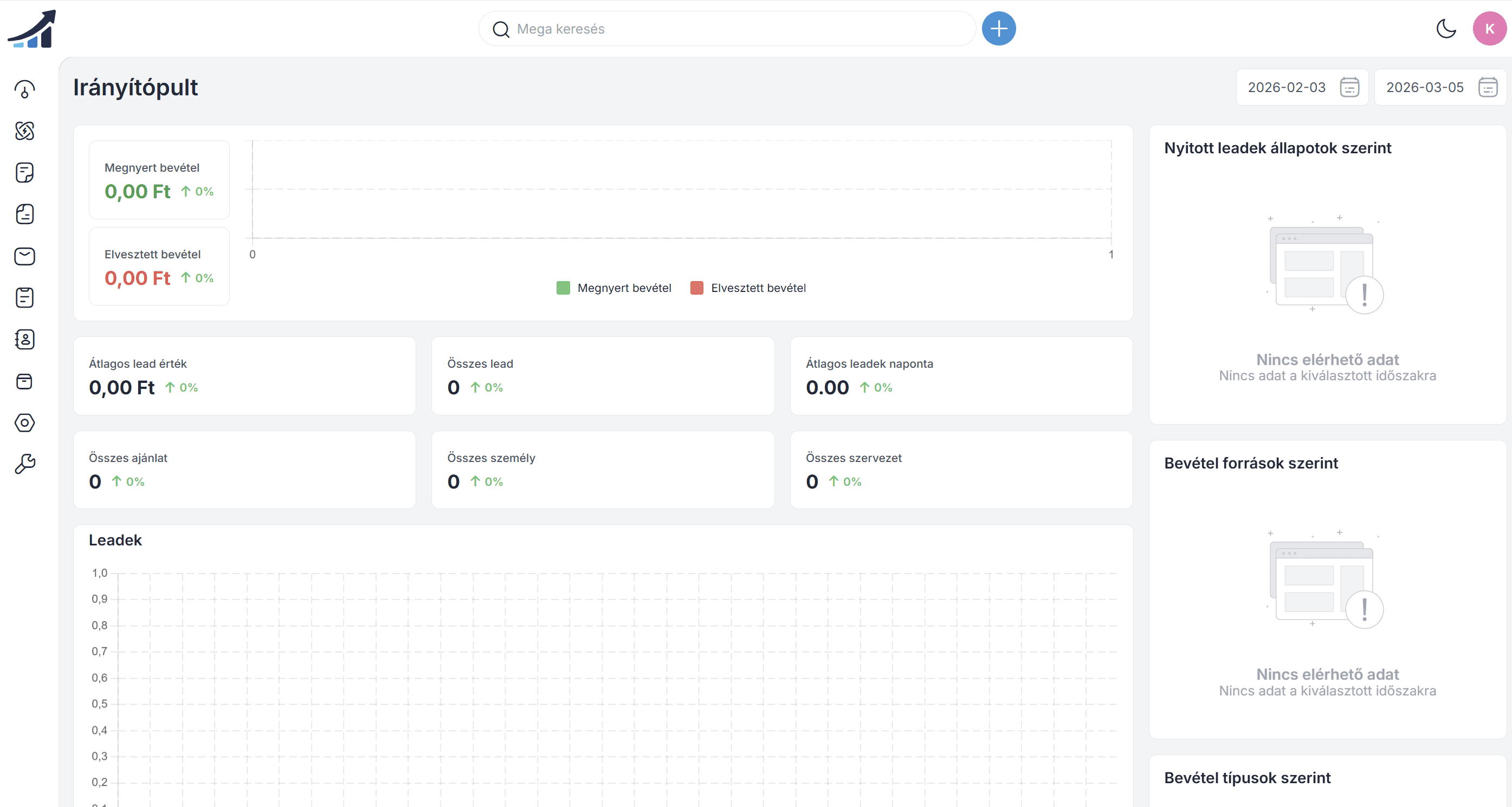Open the contacts address book icon
The height and width of the screenshot is (807, 1512).
tap(24, 340)
